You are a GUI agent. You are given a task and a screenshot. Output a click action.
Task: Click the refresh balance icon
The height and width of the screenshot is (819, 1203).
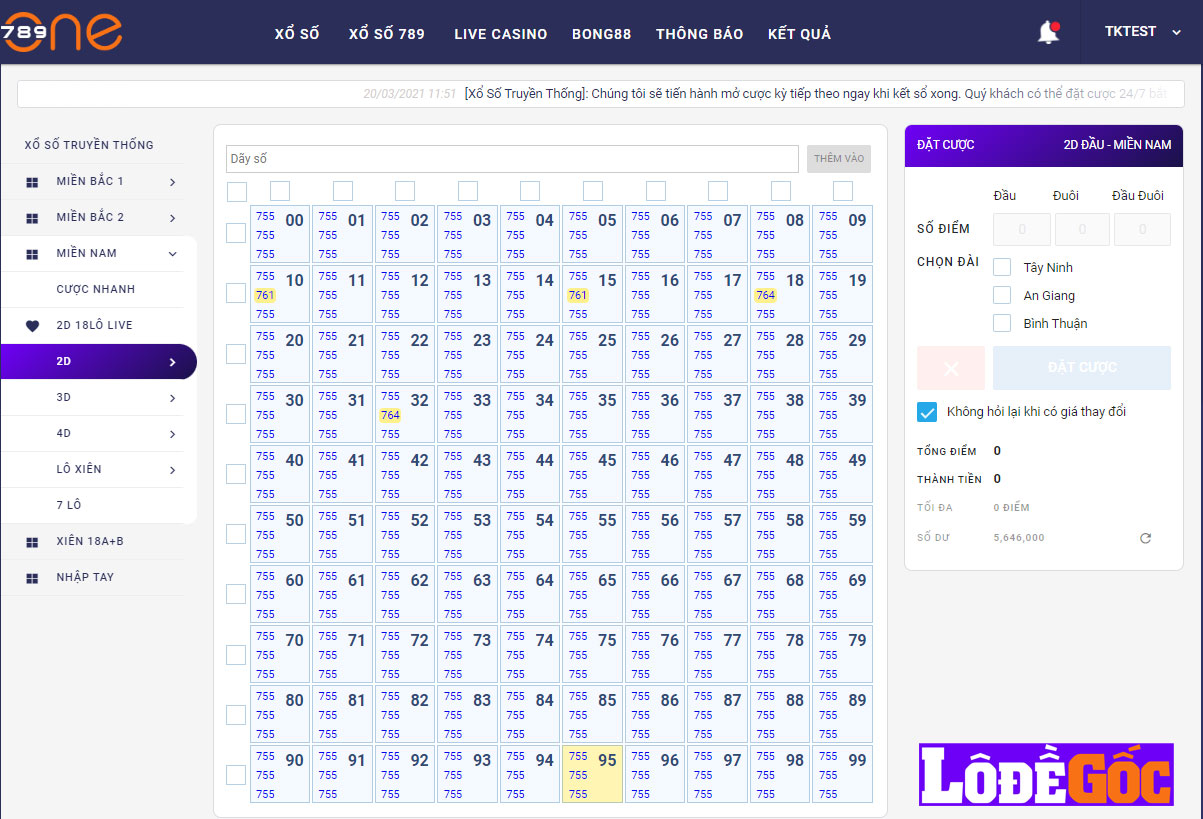pyautogui.click(x=1145, y=538)
